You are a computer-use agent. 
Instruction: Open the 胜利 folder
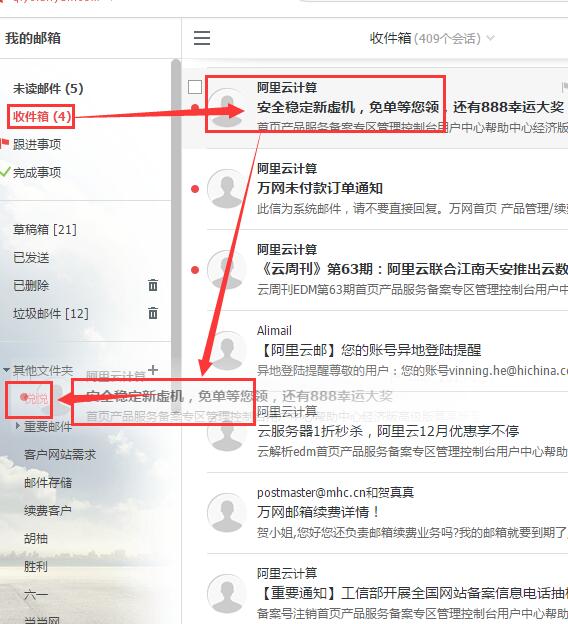pos(36,566)
